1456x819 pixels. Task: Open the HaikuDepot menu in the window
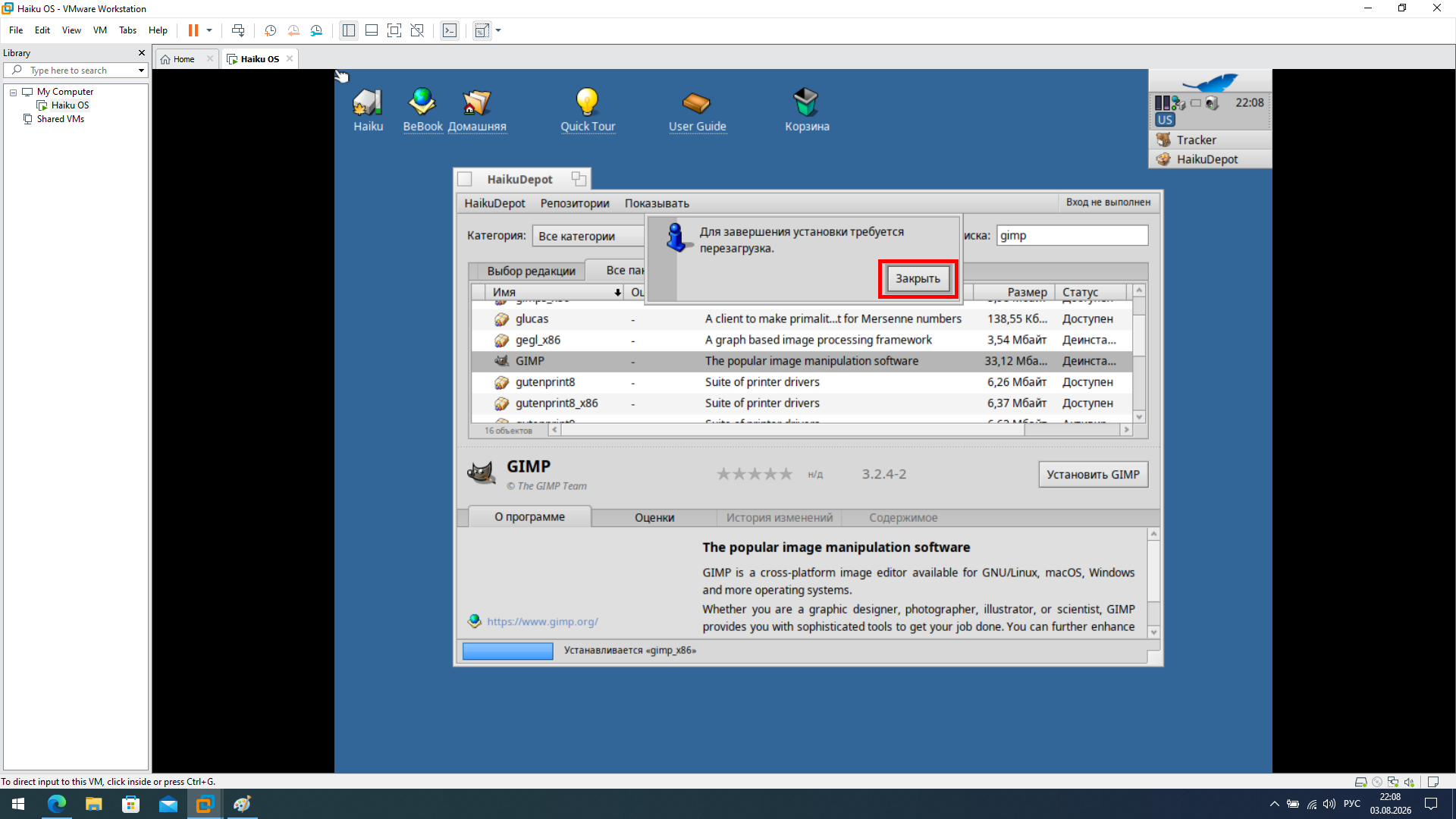click(x=494, y=203)
